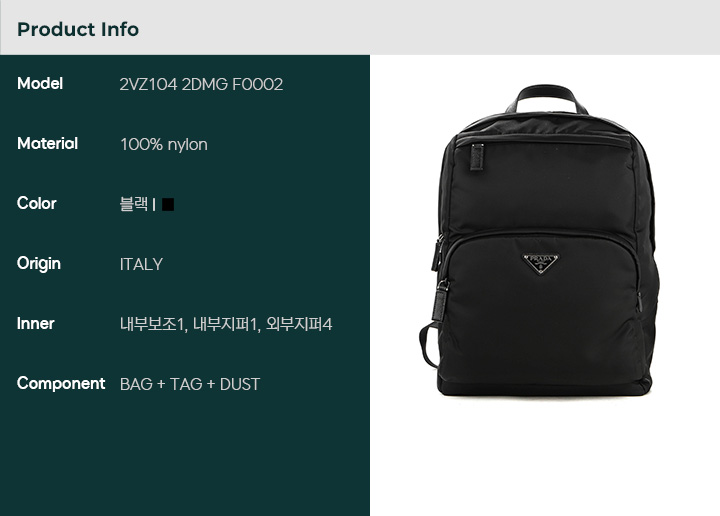Screen dimensions: 720x516
Task: Click the Color label
Action: pyautogui.click(x=37, y=203)
